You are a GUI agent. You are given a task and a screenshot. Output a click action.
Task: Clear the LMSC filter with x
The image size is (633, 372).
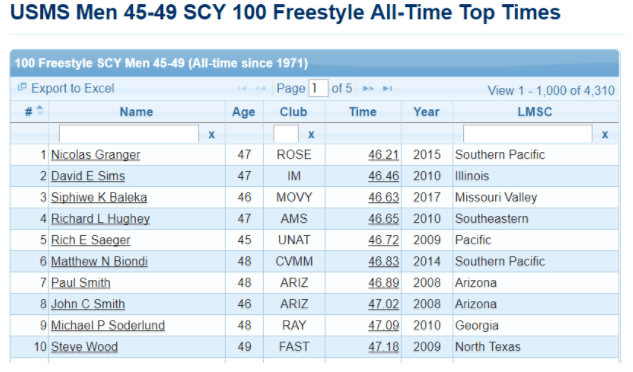pyautogui.click(x=605, y=135)
